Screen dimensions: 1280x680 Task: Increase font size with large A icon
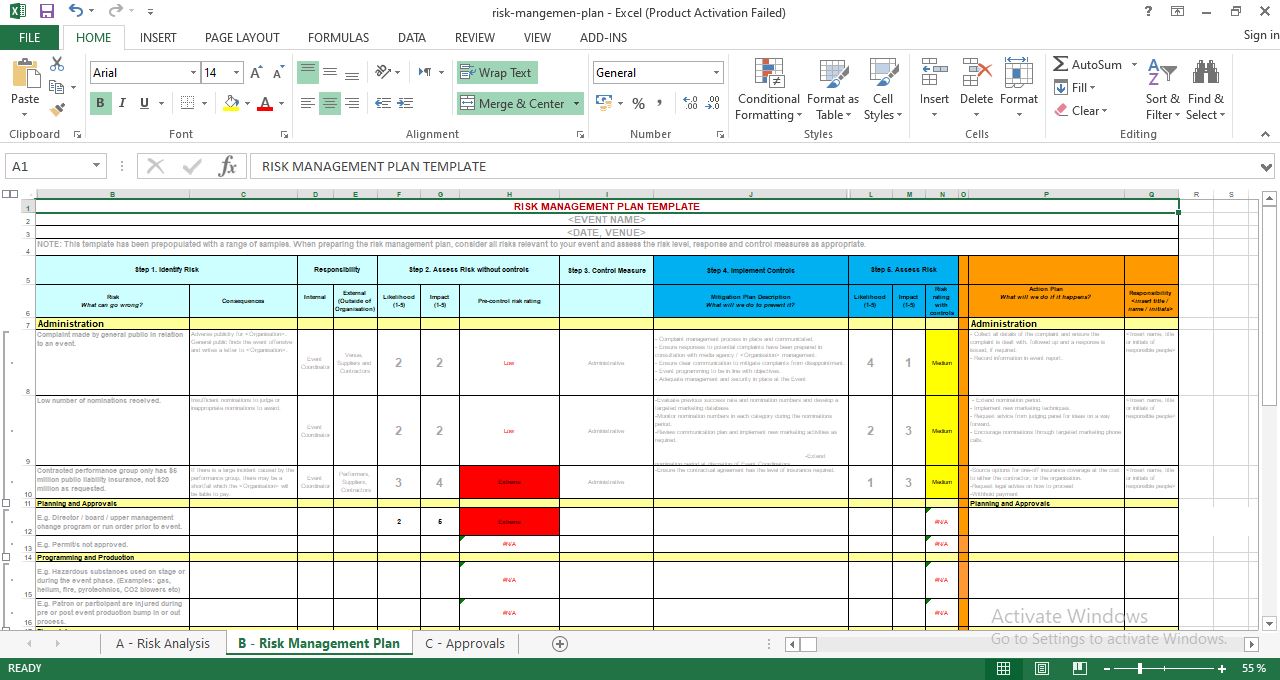click(x=256, y=72)
